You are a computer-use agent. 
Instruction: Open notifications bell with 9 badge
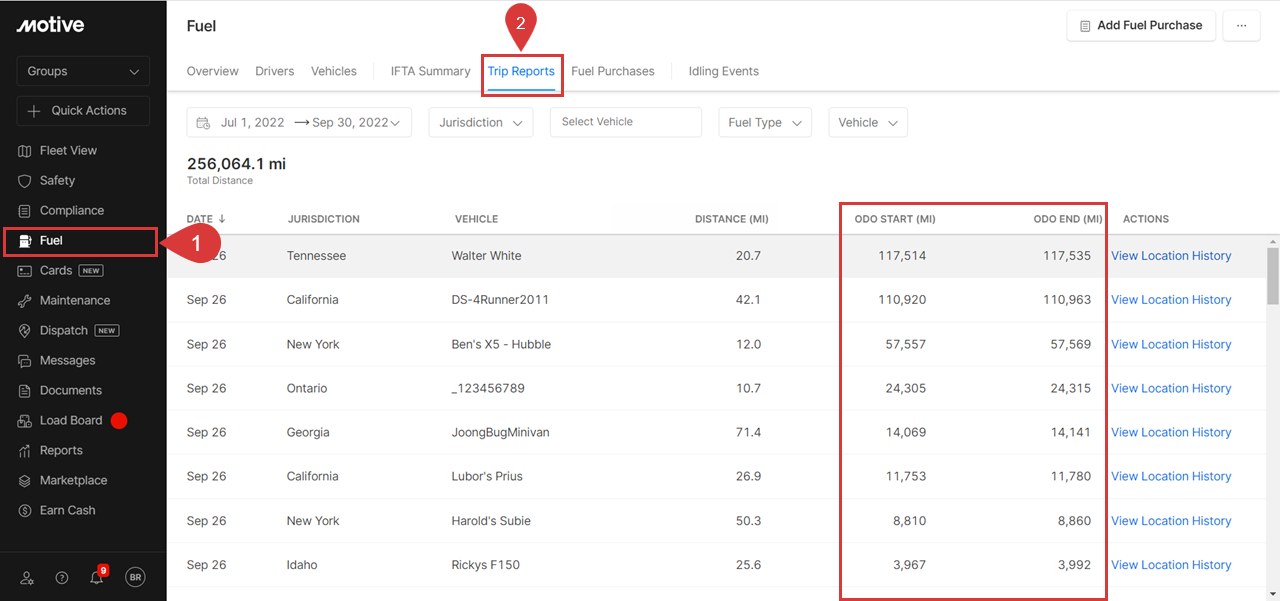tap(97, 577)
